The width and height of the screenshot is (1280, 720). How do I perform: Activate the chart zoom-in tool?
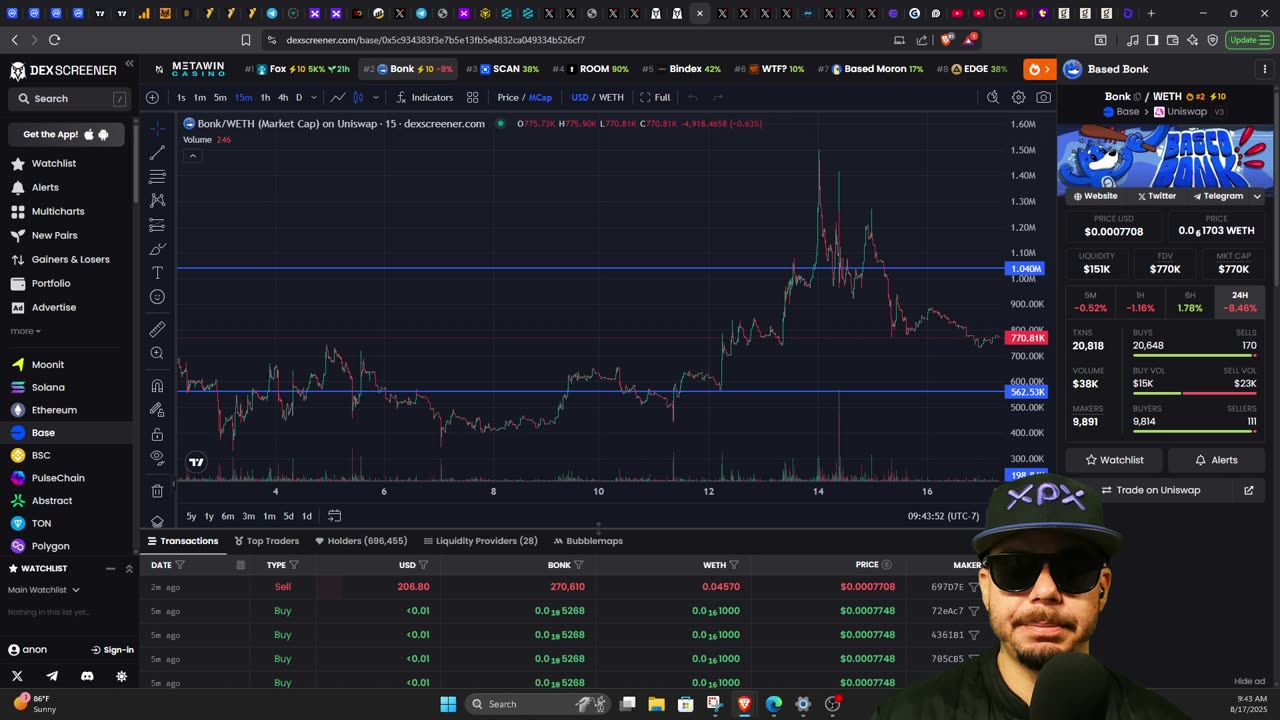157,353
